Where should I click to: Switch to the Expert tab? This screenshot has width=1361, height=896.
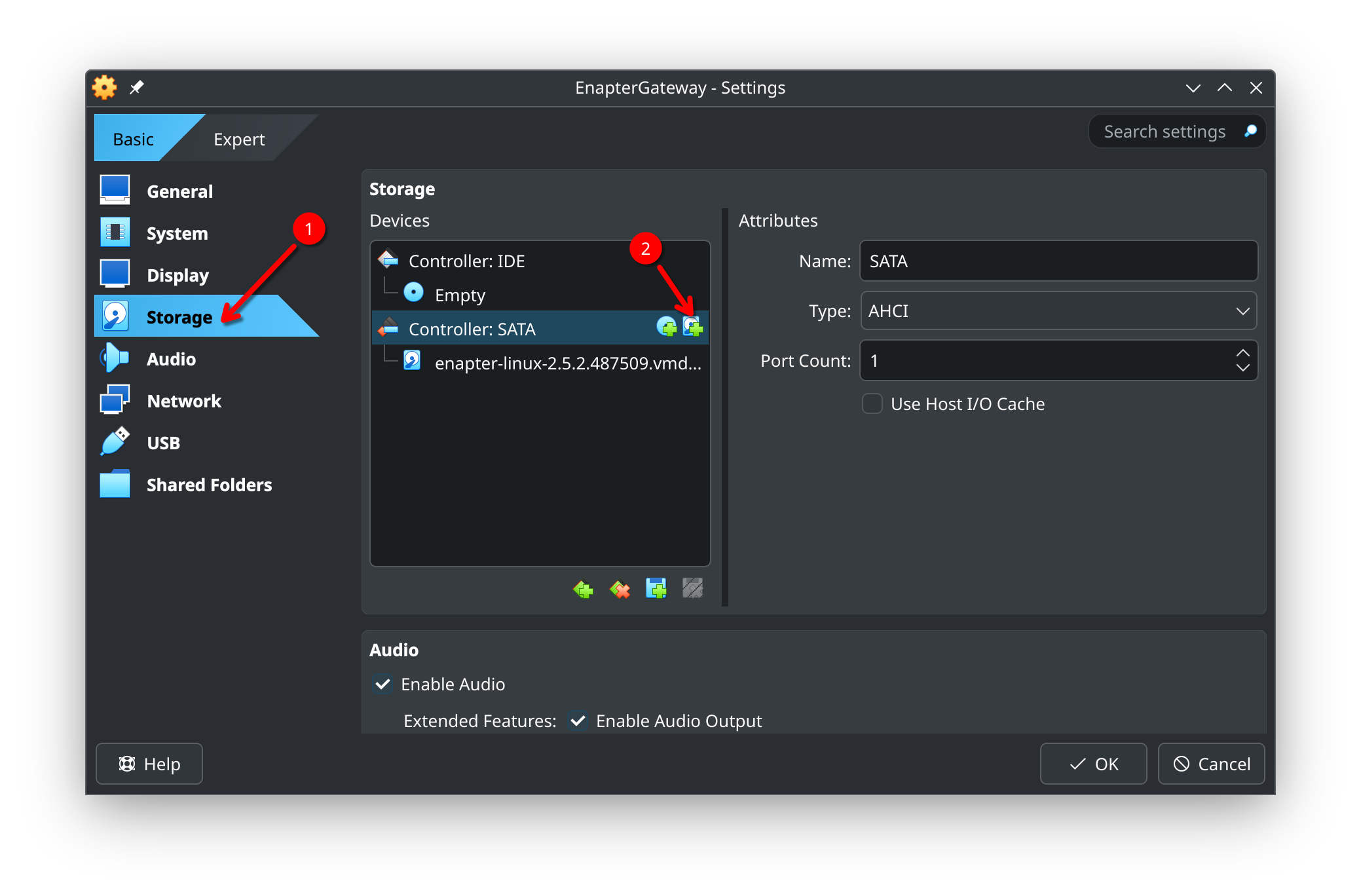238,138
